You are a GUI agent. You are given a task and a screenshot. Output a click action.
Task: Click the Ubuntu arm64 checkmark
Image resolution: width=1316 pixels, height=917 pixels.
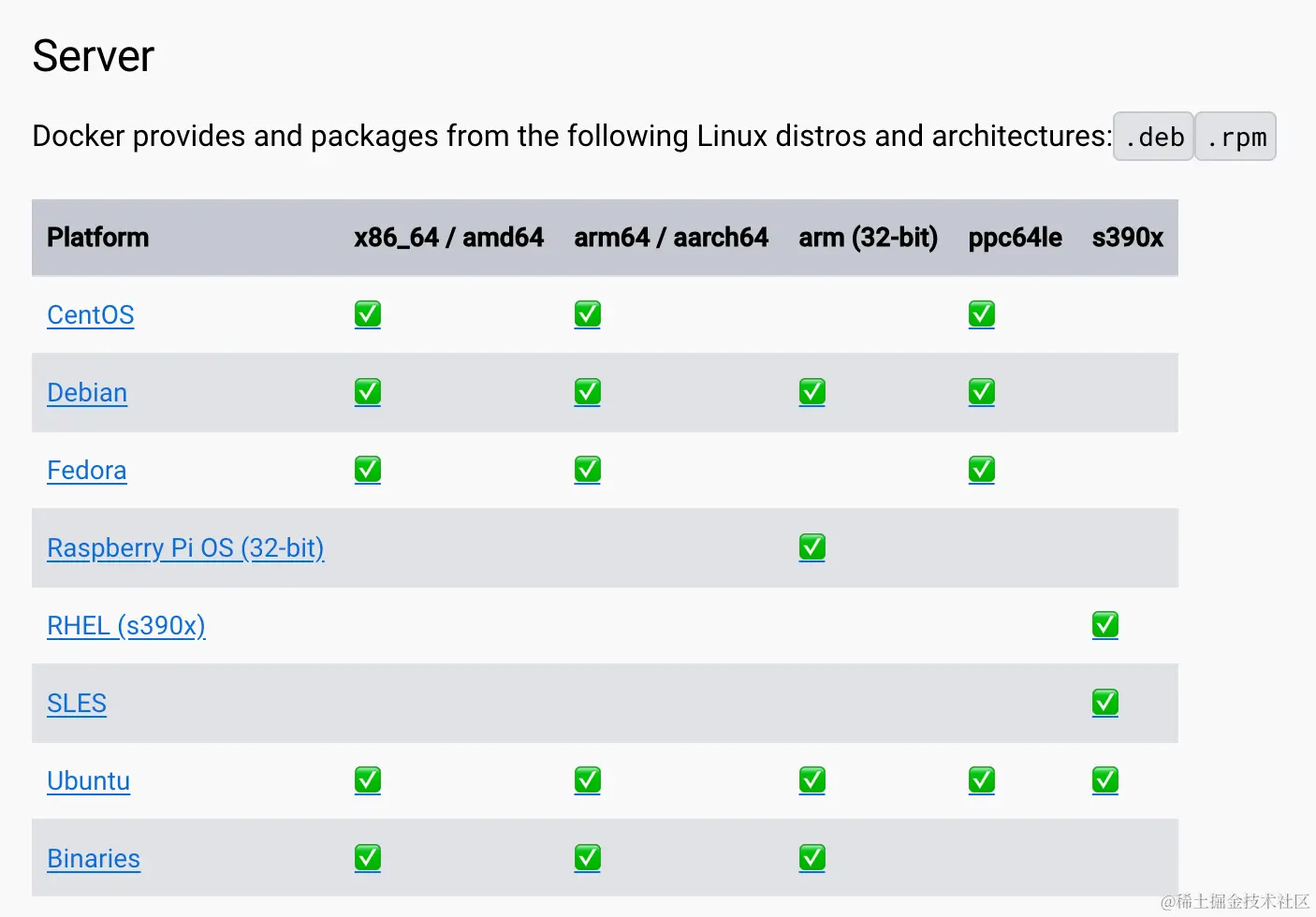(x=588, y=780)
